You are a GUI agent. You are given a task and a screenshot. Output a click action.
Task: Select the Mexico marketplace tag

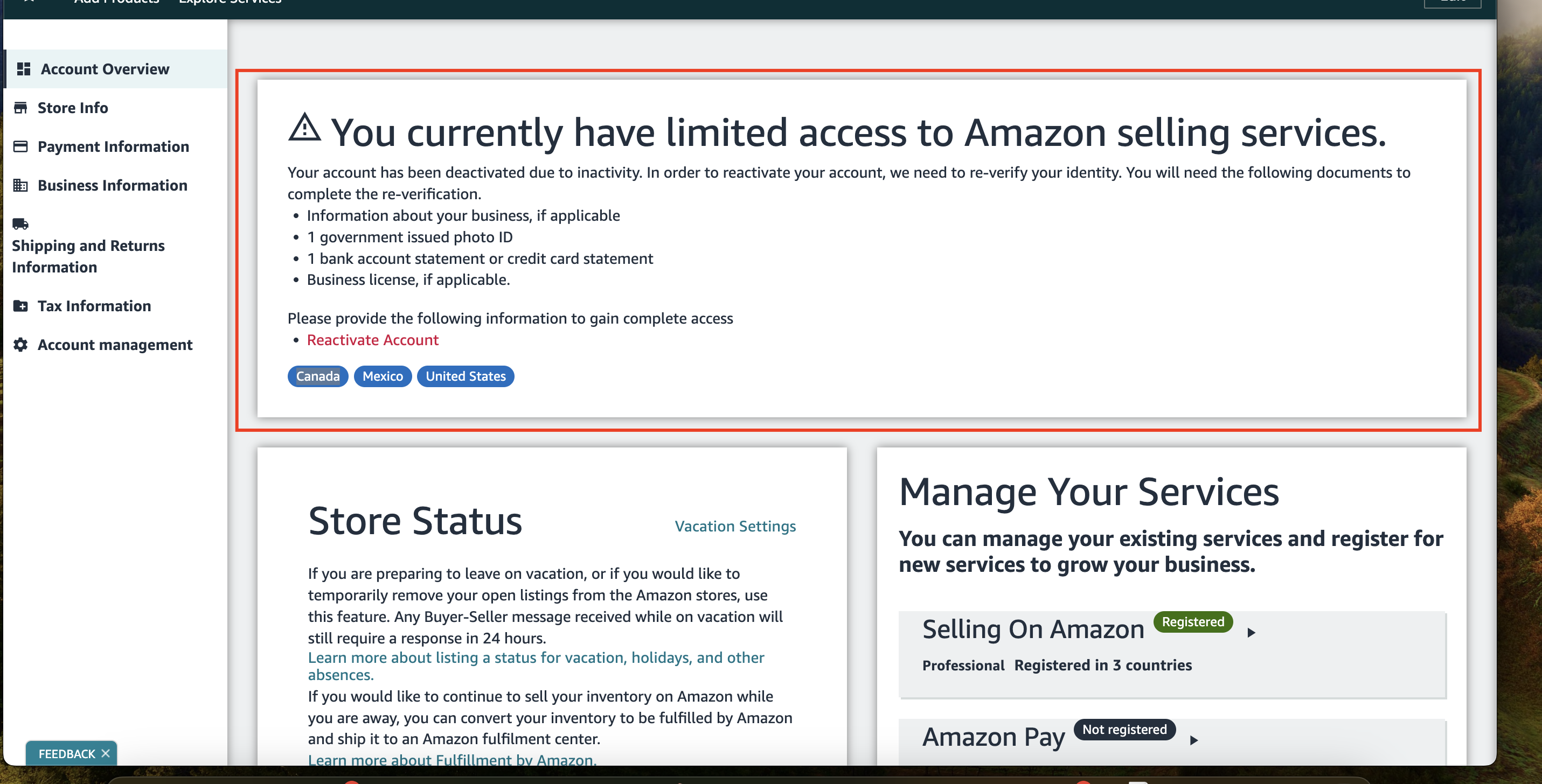click(383, 376)
